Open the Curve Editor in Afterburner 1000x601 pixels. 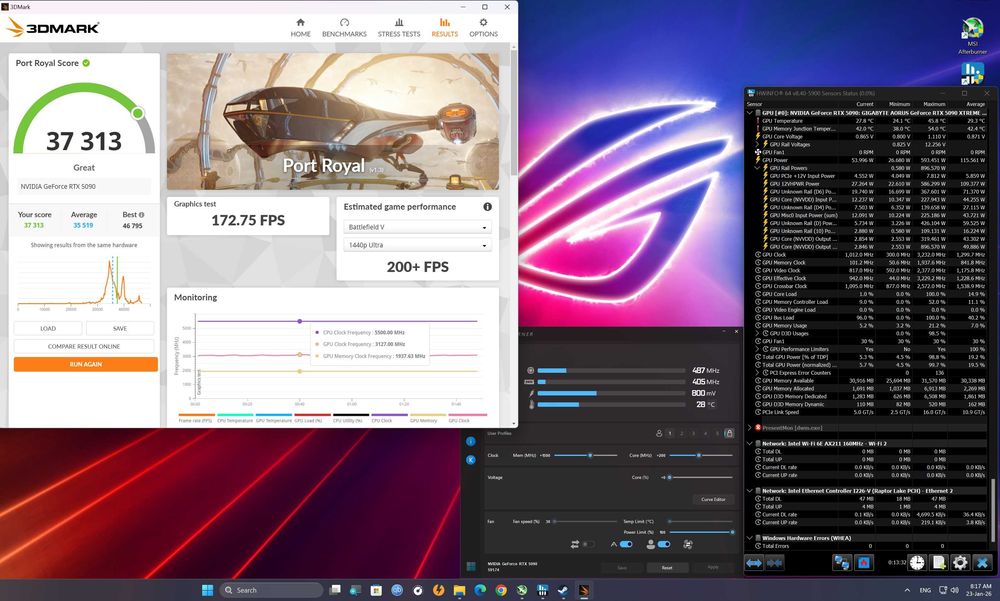(x=713, y=500)
